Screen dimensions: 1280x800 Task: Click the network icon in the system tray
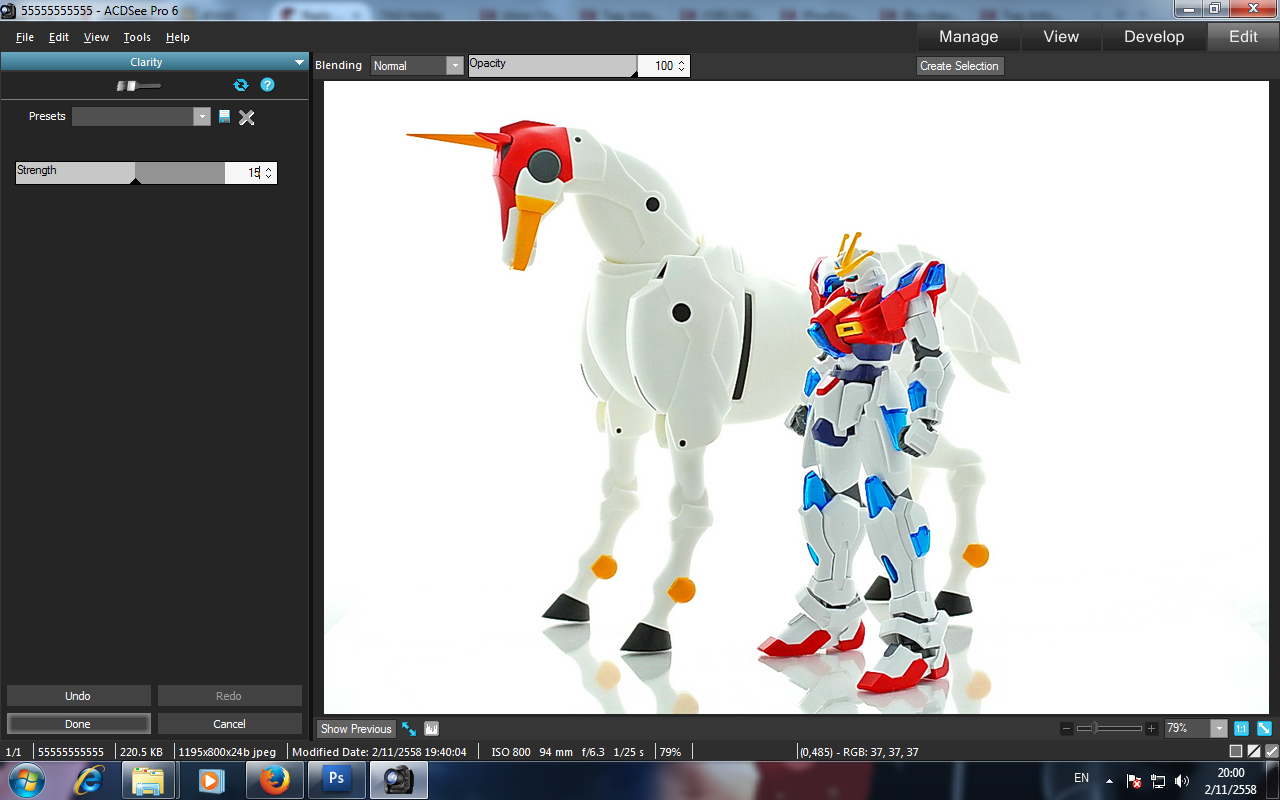(x=1158, y=781)
